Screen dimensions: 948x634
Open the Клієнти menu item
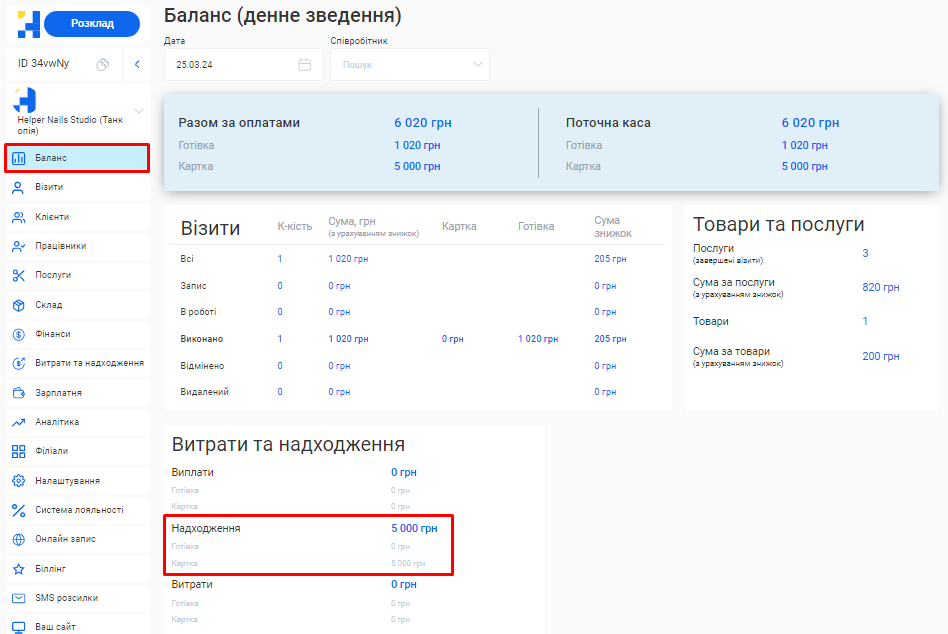tap(52, 217)
